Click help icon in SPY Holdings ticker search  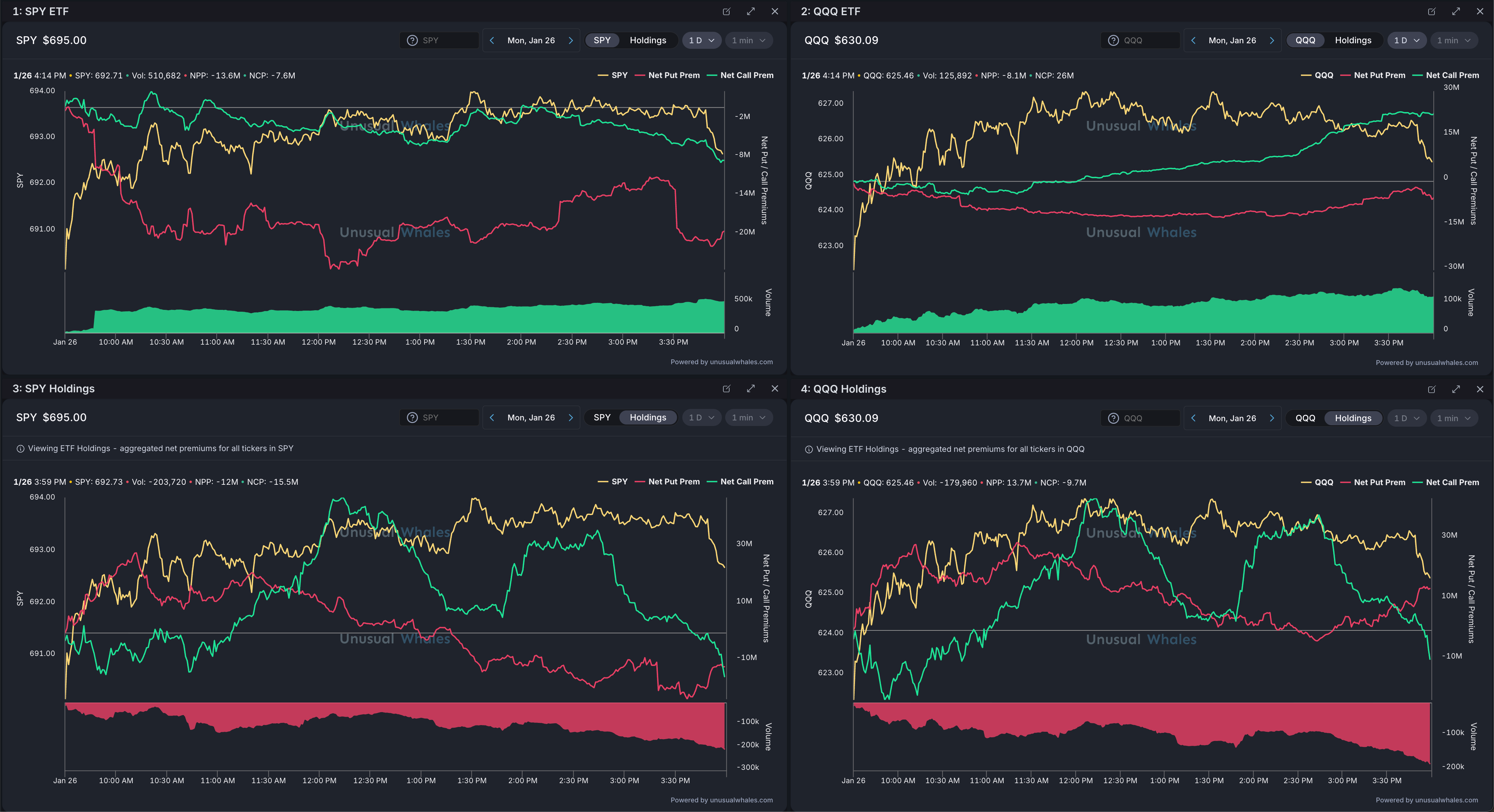point(412,417)
